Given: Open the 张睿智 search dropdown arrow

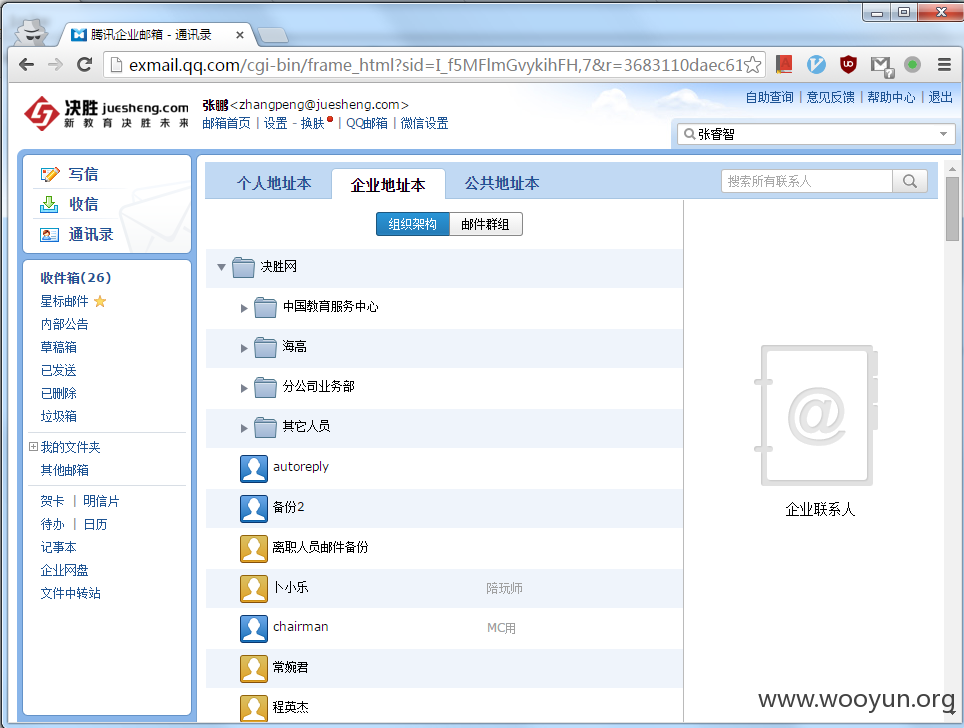Looking at the screenshot, I should click(943, 134).
